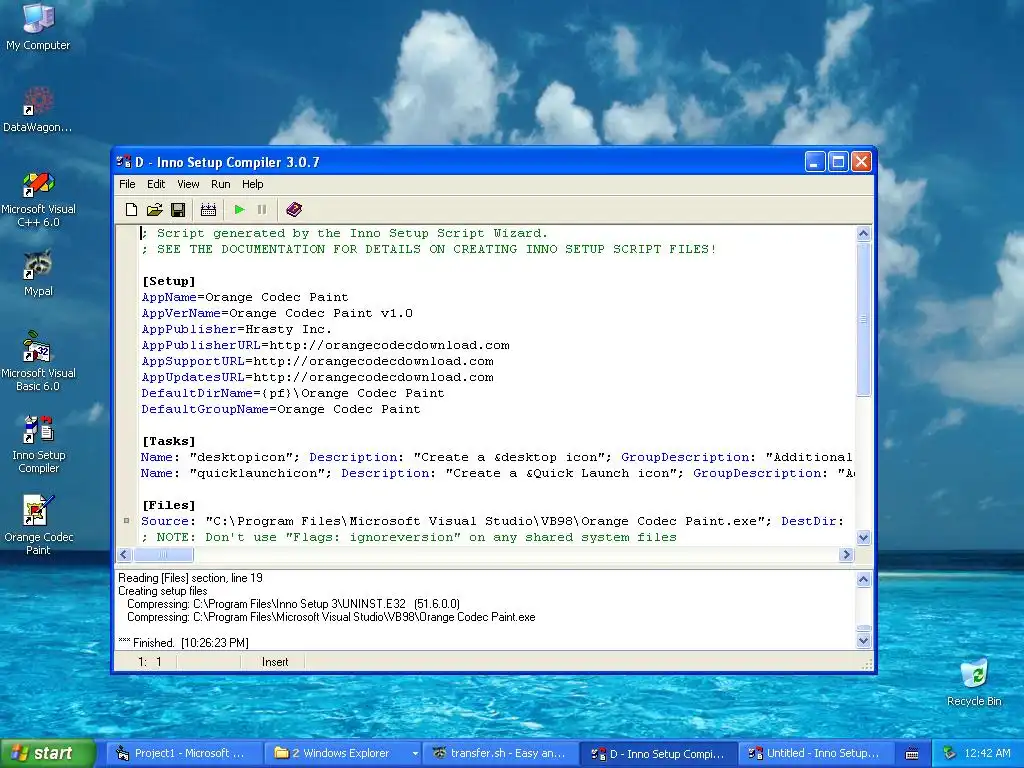Click the "desktopicon" task line

pyautogui.click(x=496, y=457)
